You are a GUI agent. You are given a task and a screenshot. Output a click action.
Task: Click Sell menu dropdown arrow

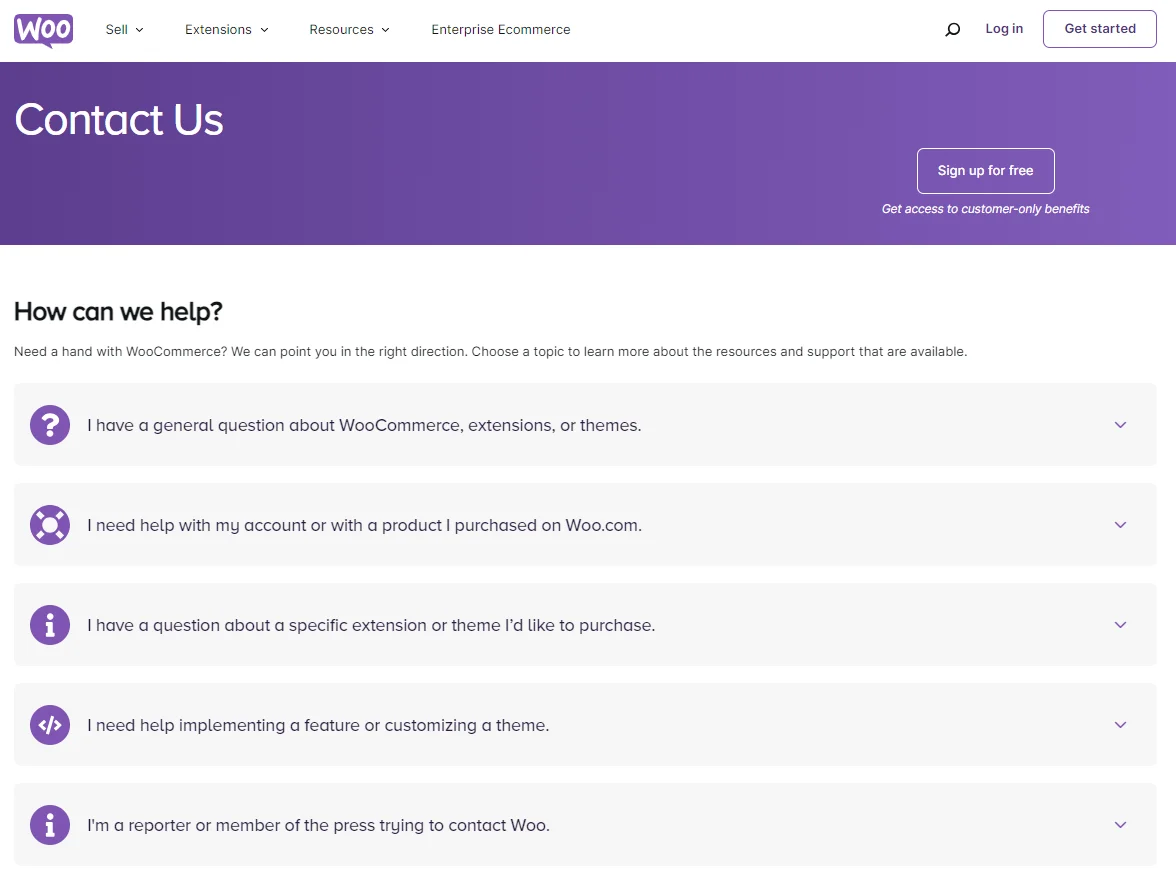point(140,30)
